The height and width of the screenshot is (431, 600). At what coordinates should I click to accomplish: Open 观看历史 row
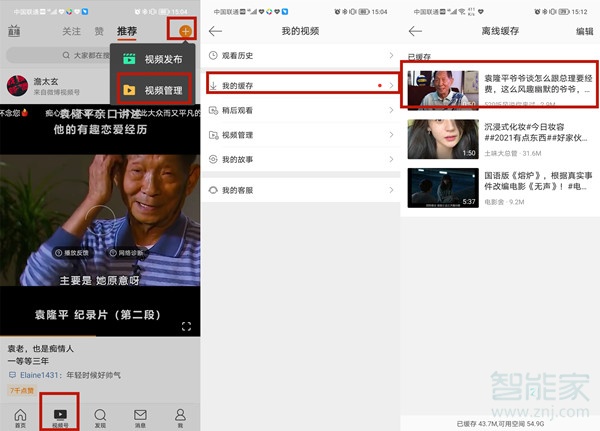click(301, 56)
